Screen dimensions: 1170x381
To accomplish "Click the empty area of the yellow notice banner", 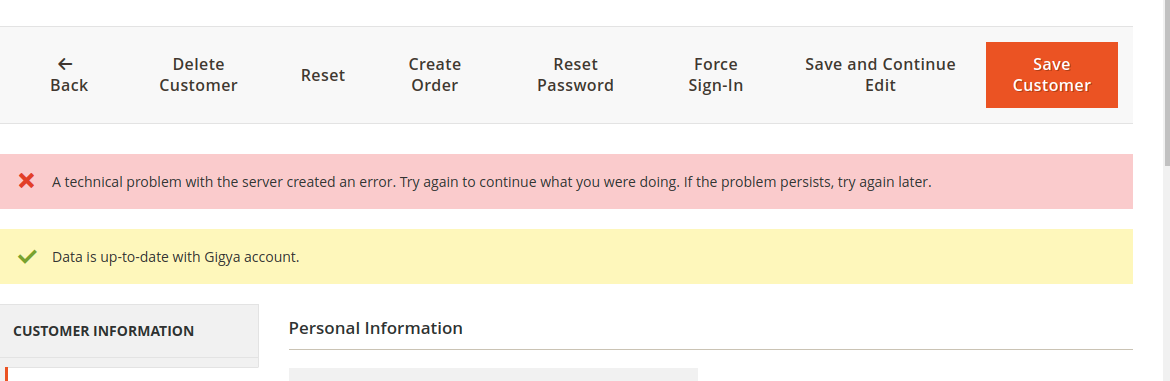I will [716, 256].
